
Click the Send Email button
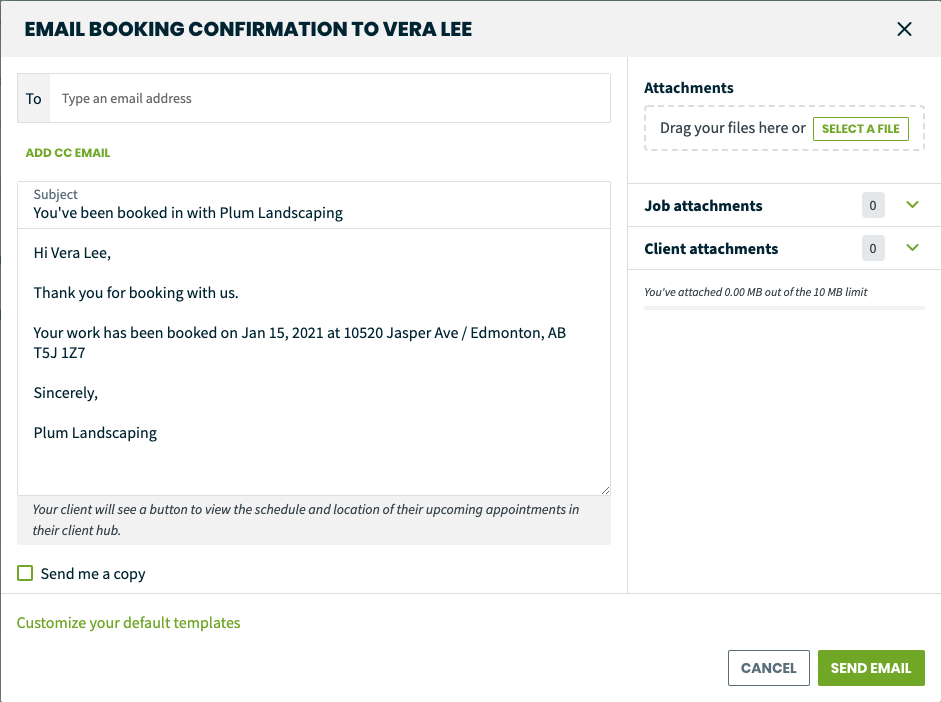click(x=871, y=668)
